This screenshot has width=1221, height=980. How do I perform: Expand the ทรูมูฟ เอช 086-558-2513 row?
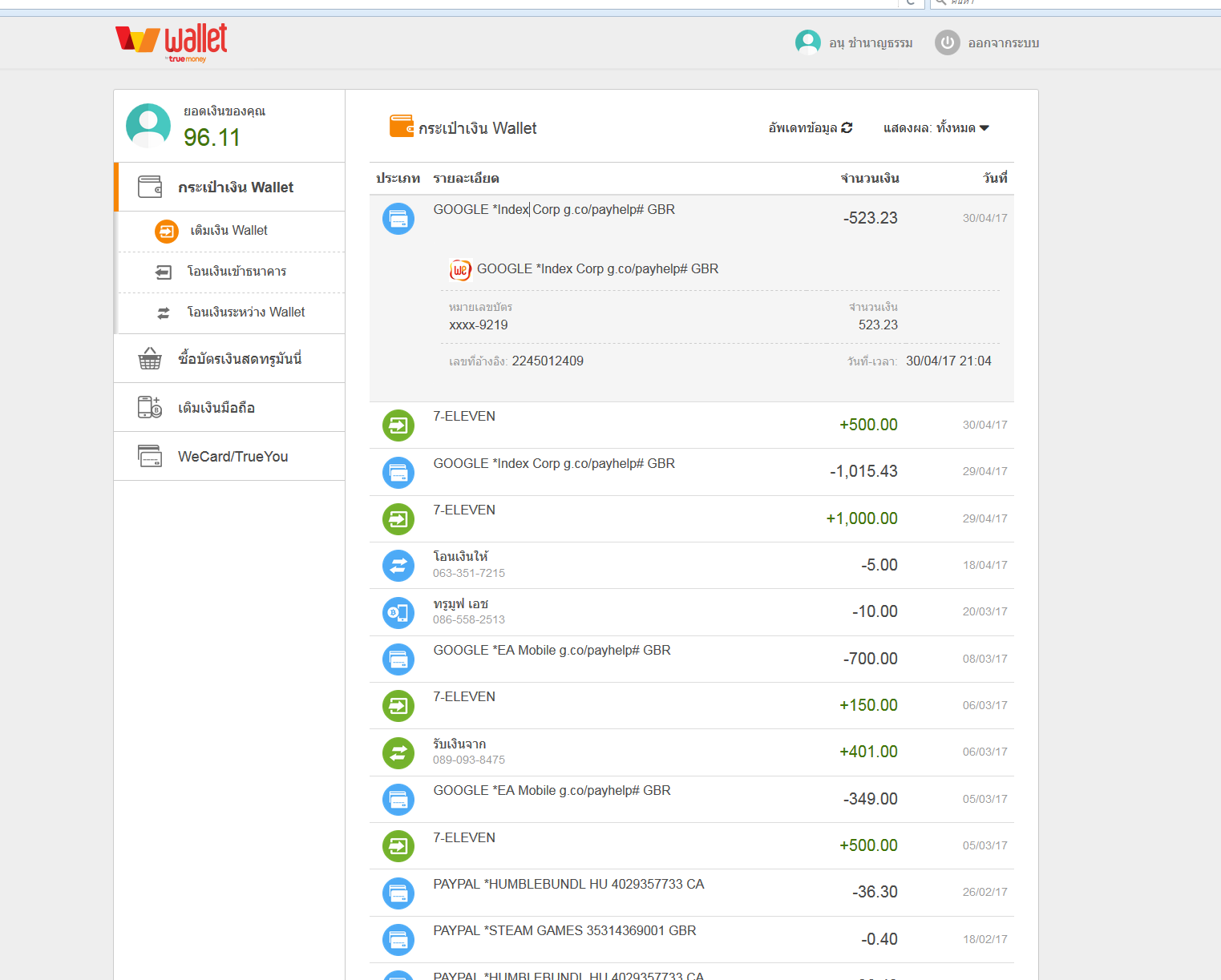tap(692, 612)
